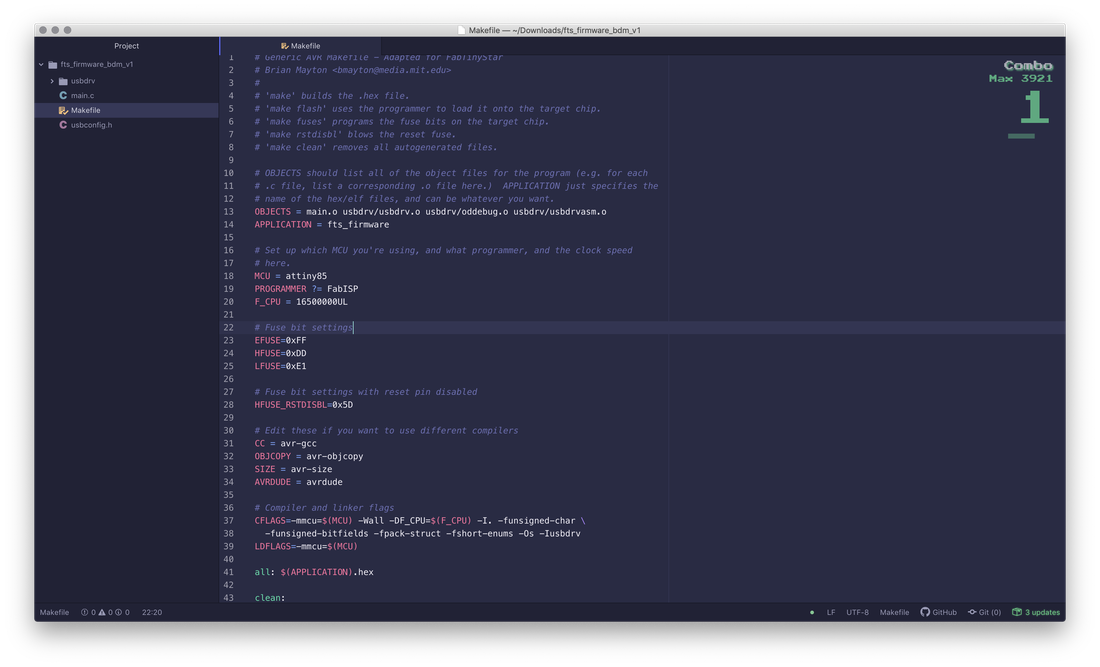Click the HFUSE=0xDD line
Image resolution: width=1100 pixels, height=667 pixels.
[280, 353]
